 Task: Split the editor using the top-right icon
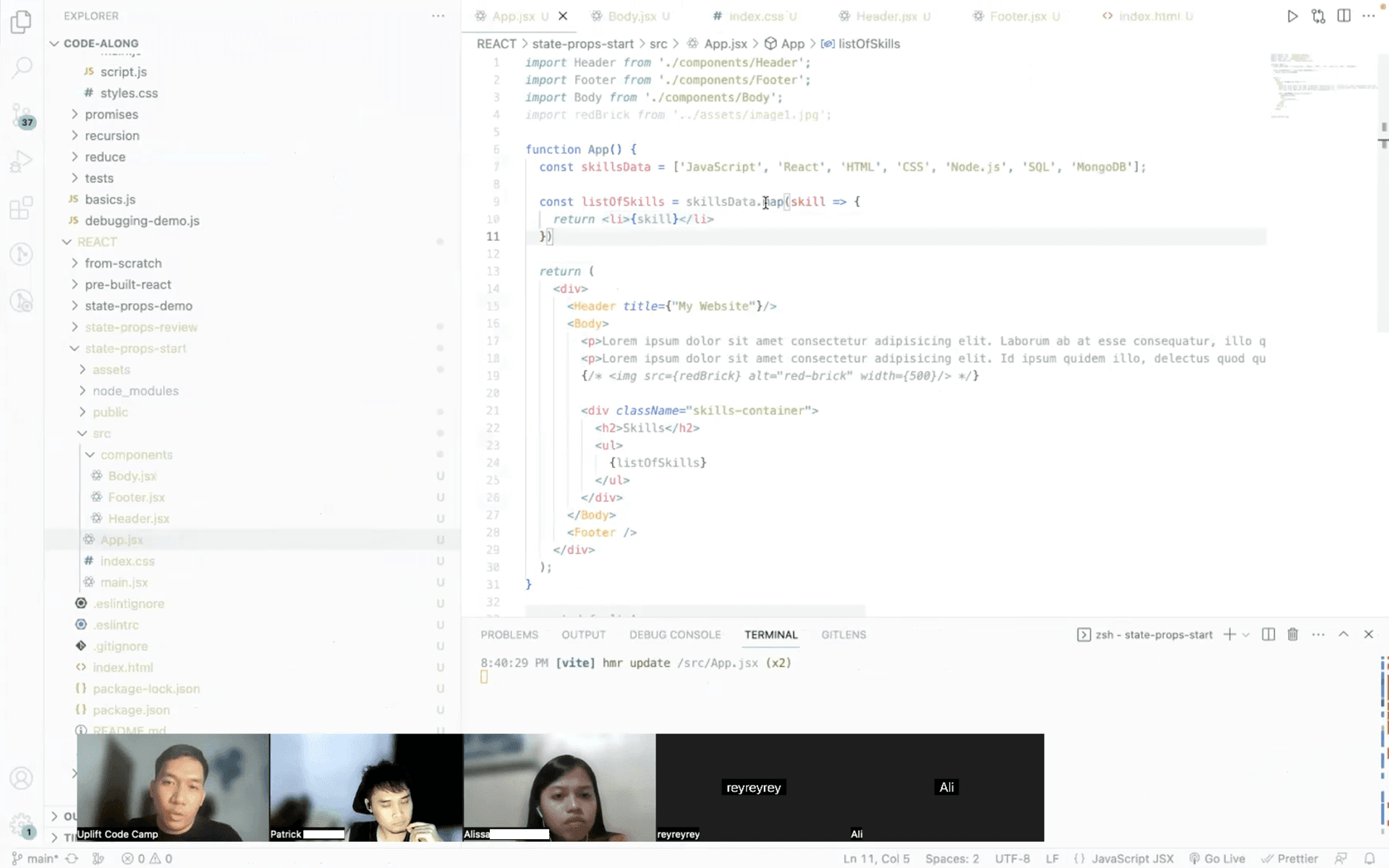point(1344,16)
